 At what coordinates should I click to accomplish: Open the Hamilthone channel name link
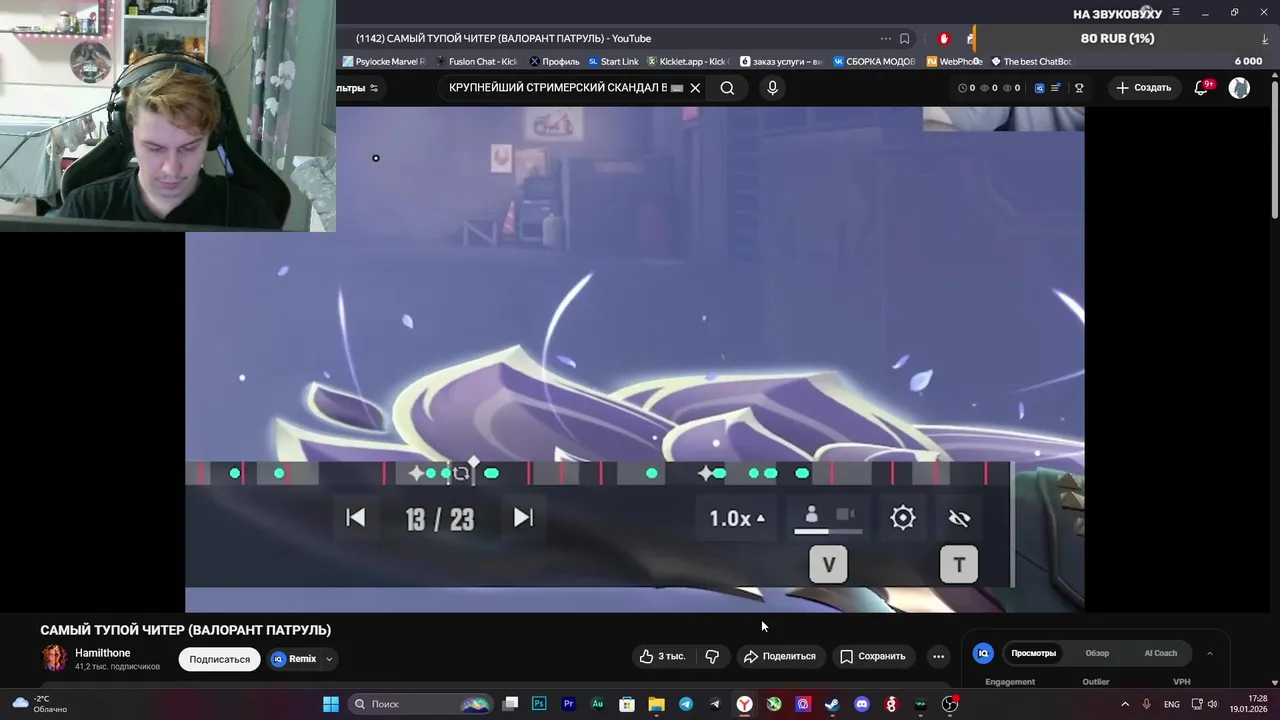[x=103, y=653]
